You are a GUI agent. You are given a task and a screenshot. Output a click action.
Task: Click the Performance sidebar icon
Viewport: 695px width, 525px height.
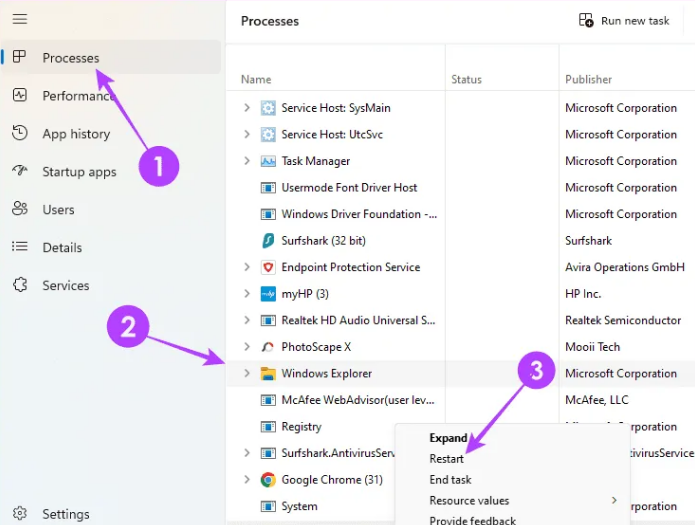(20, 95)
